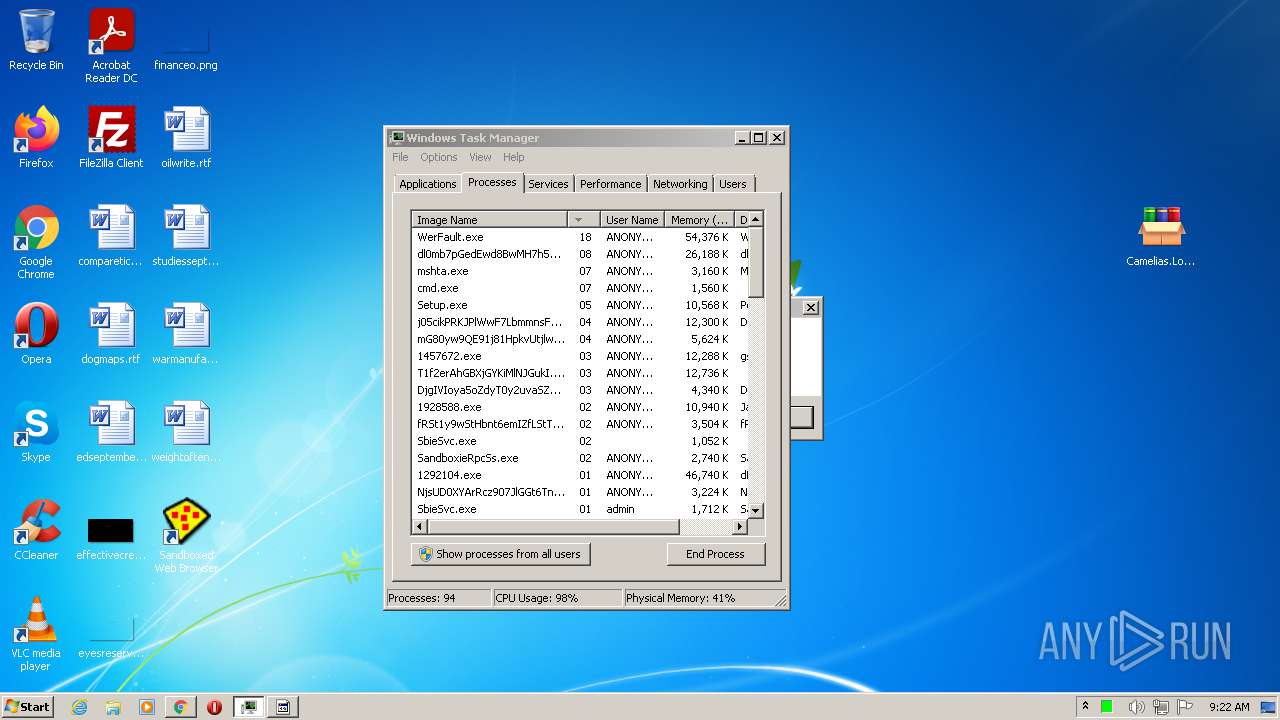Open the FileZilla Client shortcut
Screen dimensions: 1280x720
111,137
